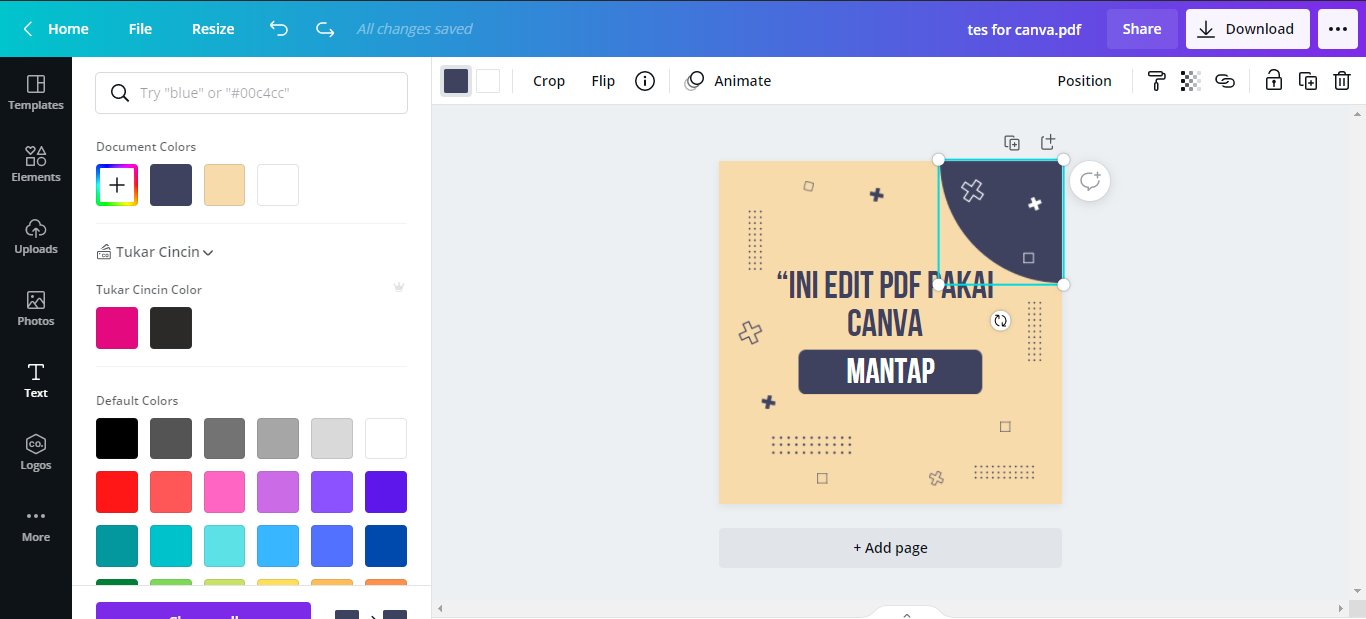Open the Position panel

(1084, 81)
